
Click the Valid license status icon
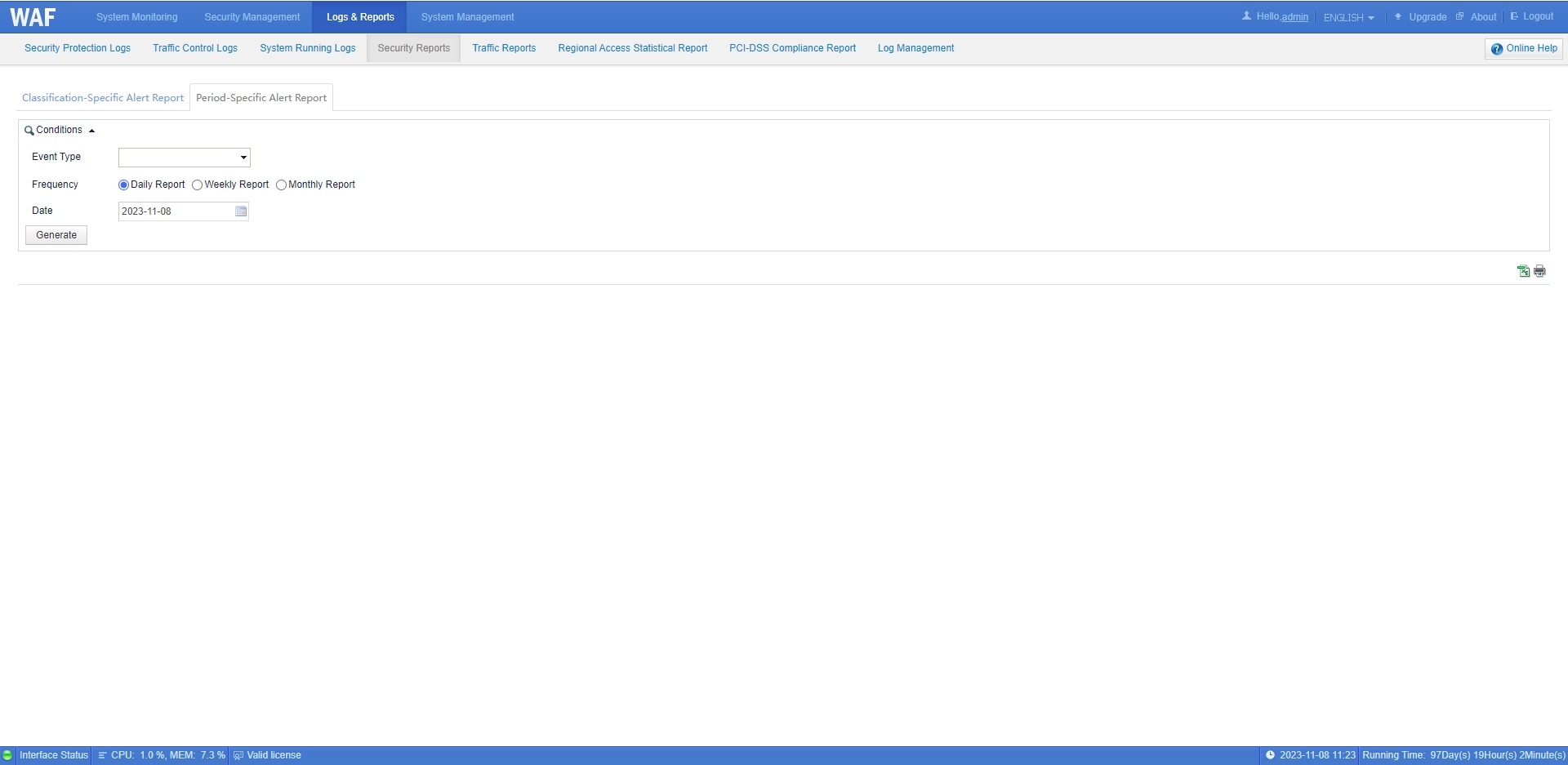(238, 755)
